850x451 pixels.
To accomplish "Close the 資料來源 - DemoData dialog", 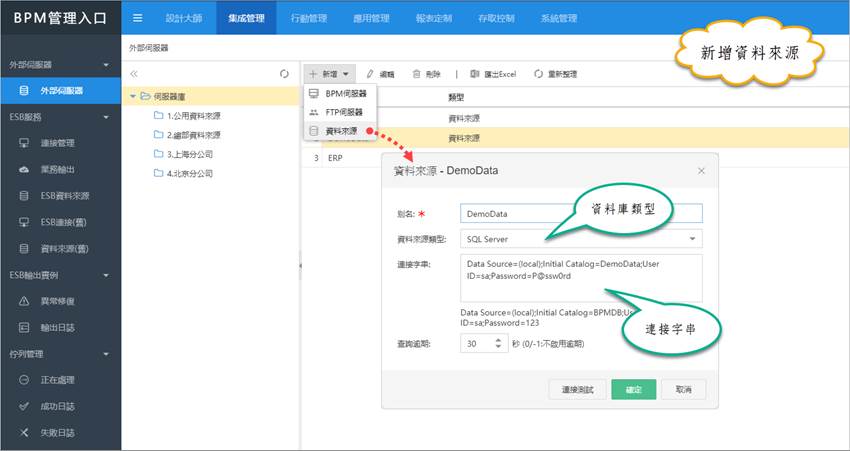I will point(701,171).
